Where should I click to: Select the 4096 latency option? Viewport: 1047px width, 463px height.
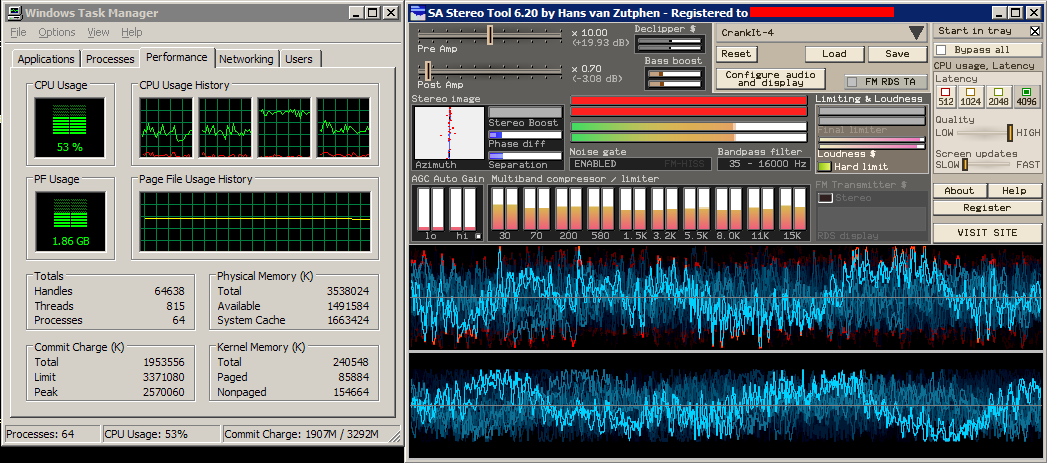point(1026,97)
